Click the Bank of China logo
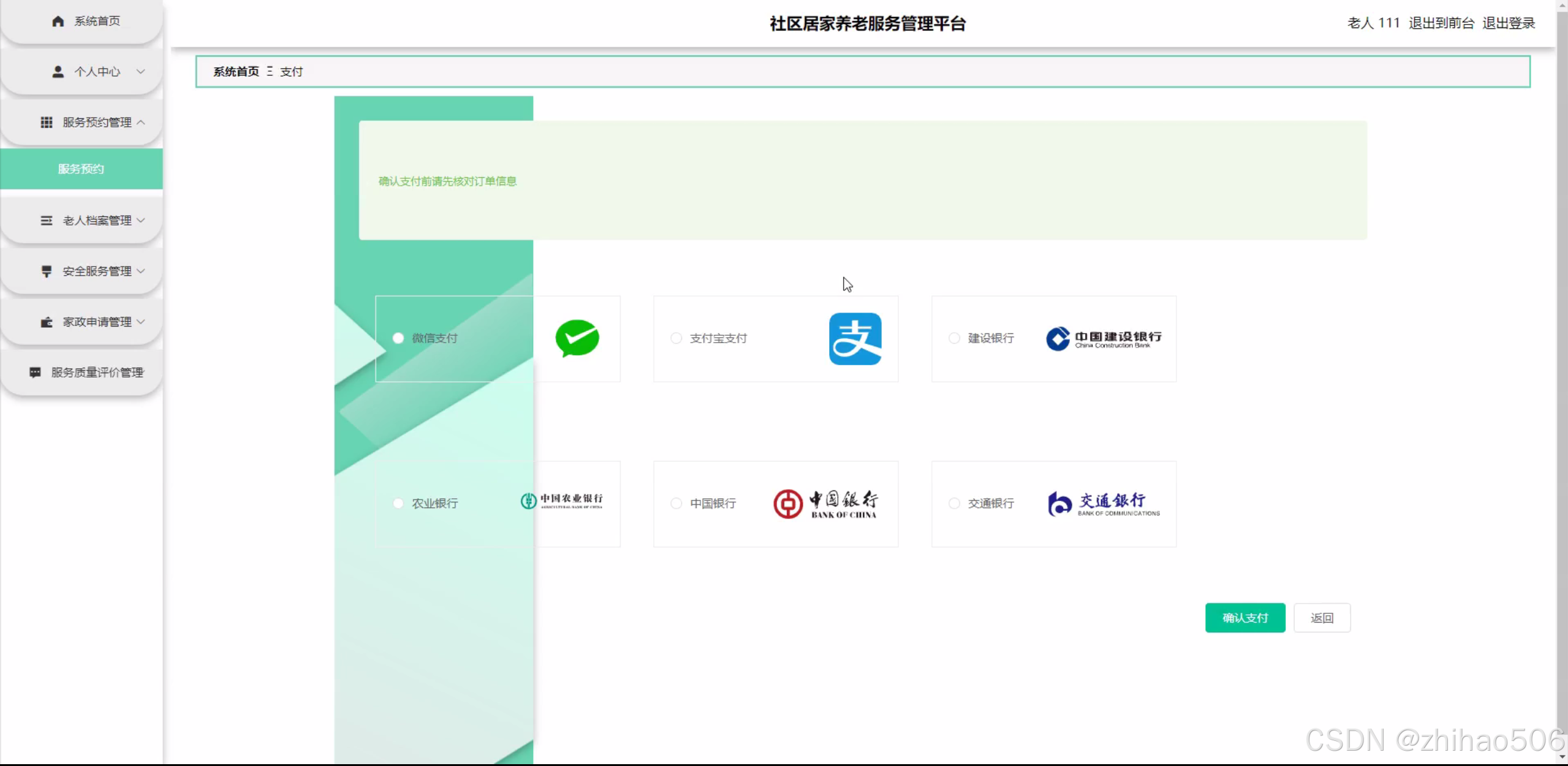1568x766 pixels. tap(825, 504)
